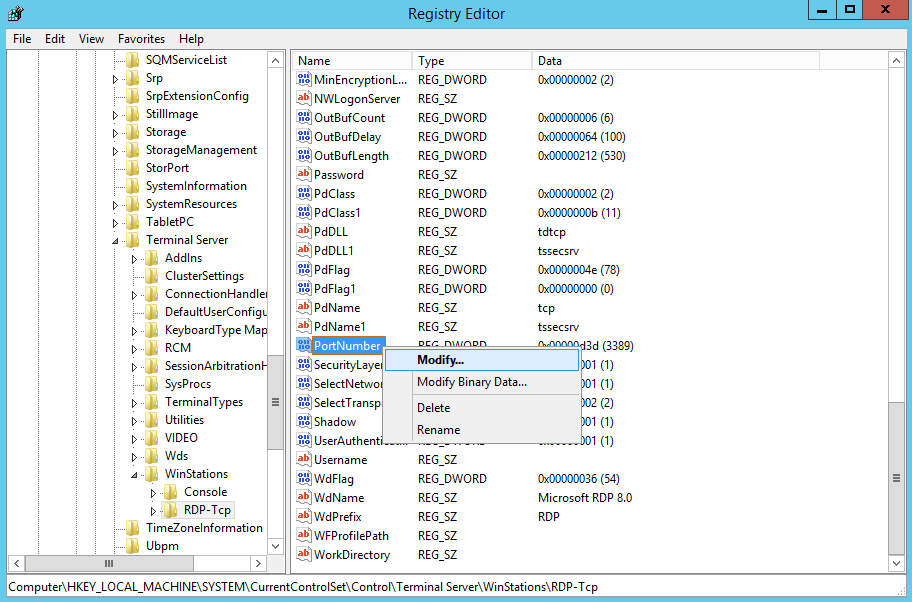The height and width of the screenshot is (602, 912).
Task: Expand the VIDEO key arrow
Action: (135, 438)
